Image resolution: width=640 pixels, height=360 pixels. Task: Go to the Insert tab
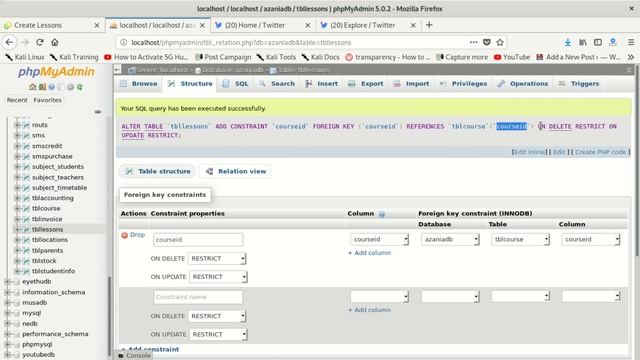tap(322, 84)
